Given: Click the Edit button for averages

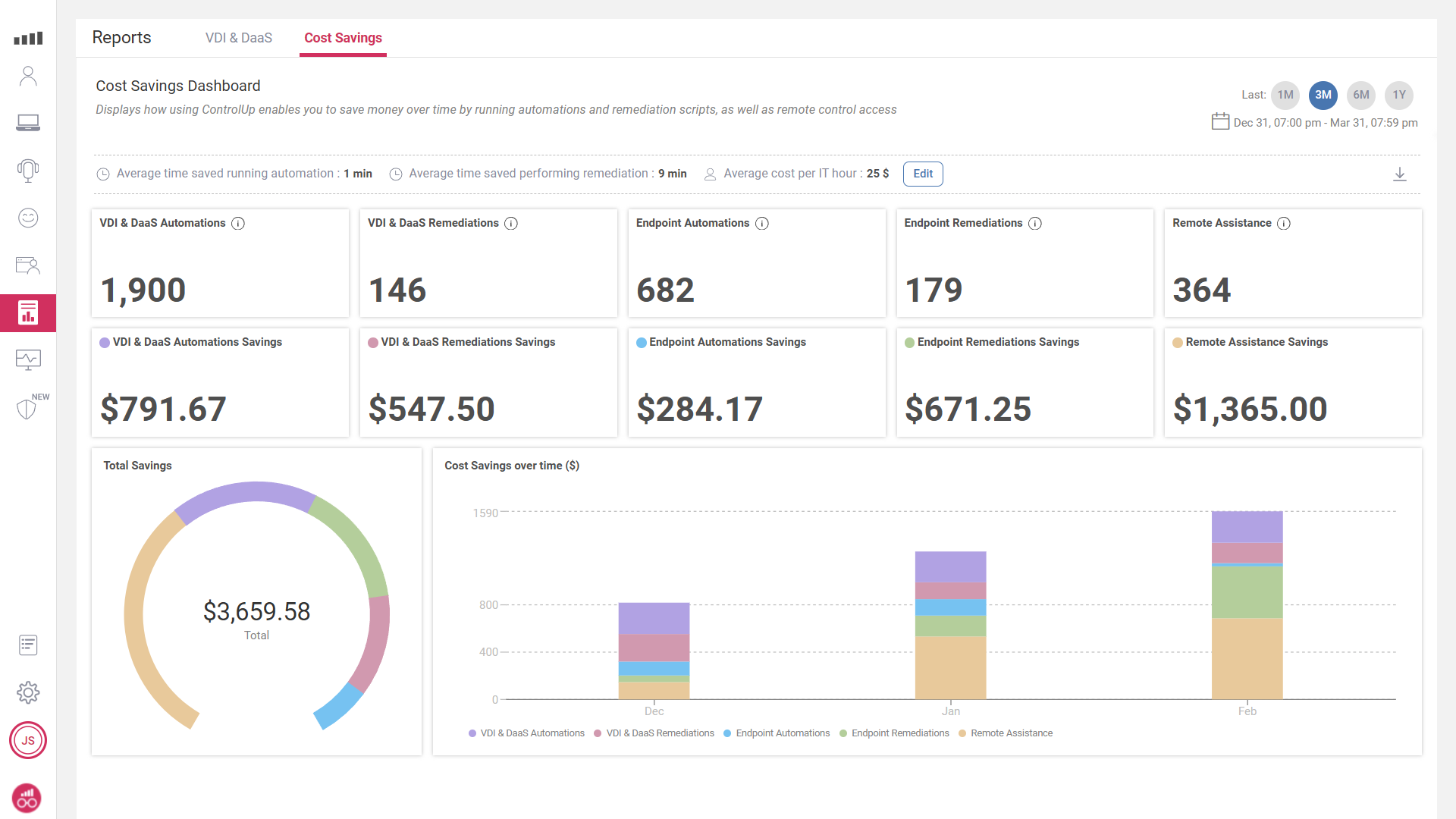Looking at the screenshot, I should (x=923, y=174).
